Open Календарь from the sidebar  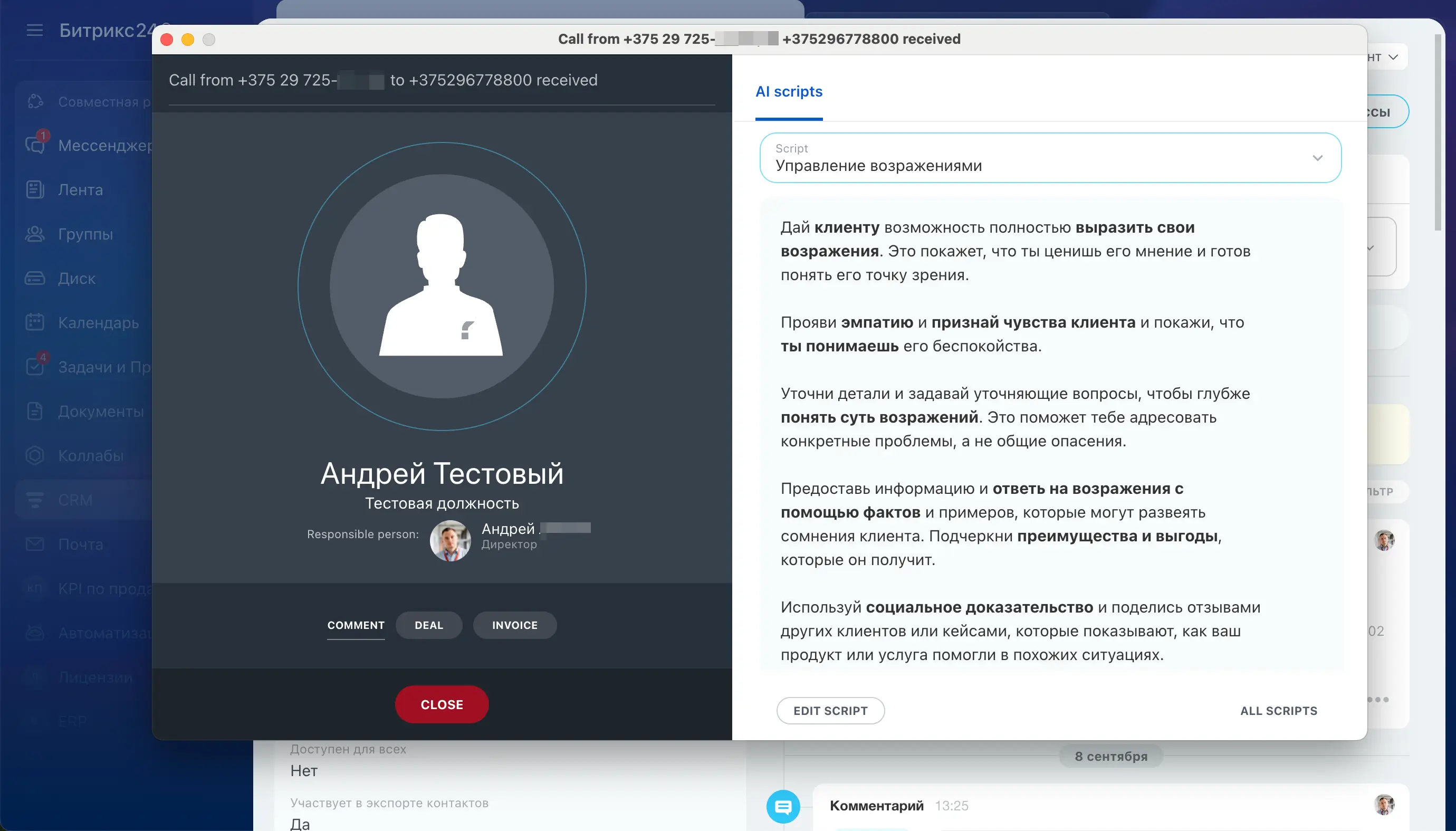tap(98, 322)
